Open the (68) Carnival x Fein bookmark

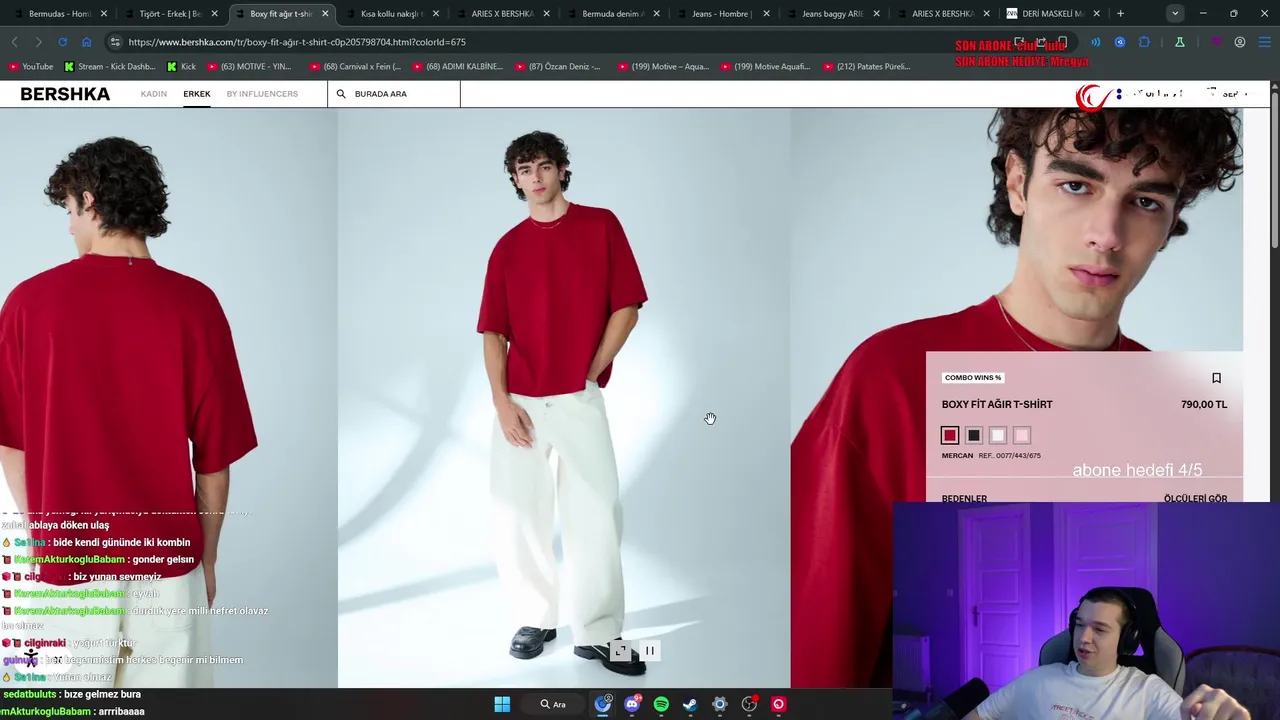(x=355, y=67)
